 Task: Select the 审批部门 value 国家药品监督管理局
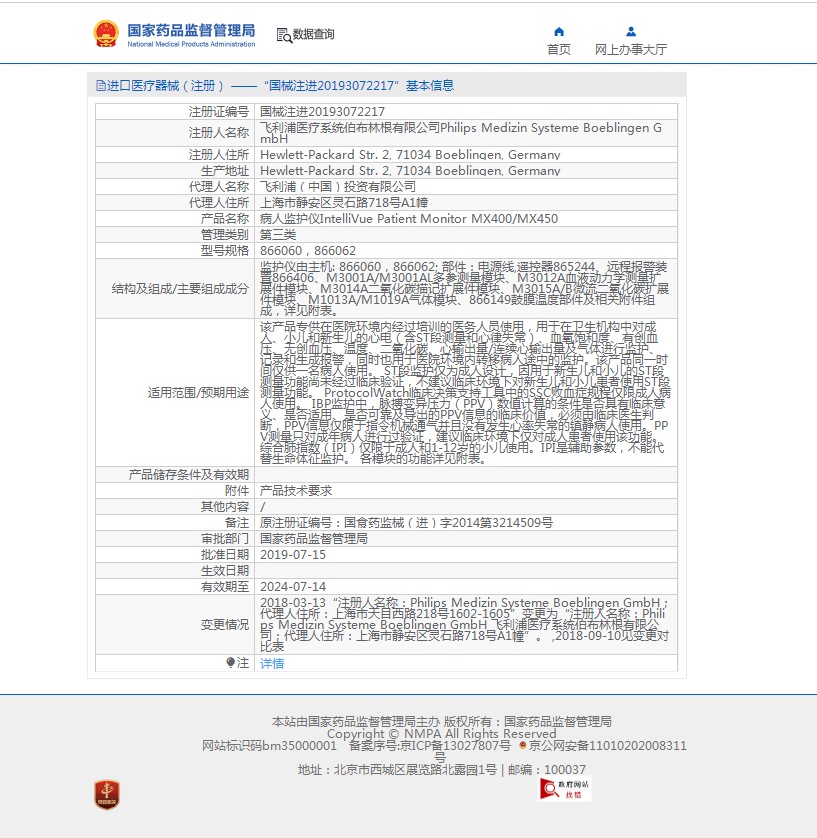tap(314, 539)
